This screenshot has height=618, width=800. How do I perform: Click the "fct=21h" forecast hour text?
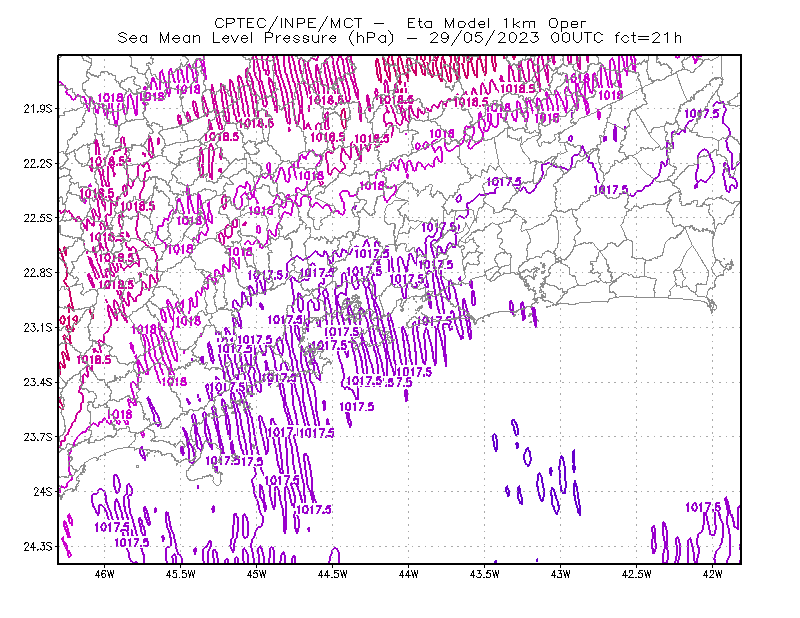point(647,38)
